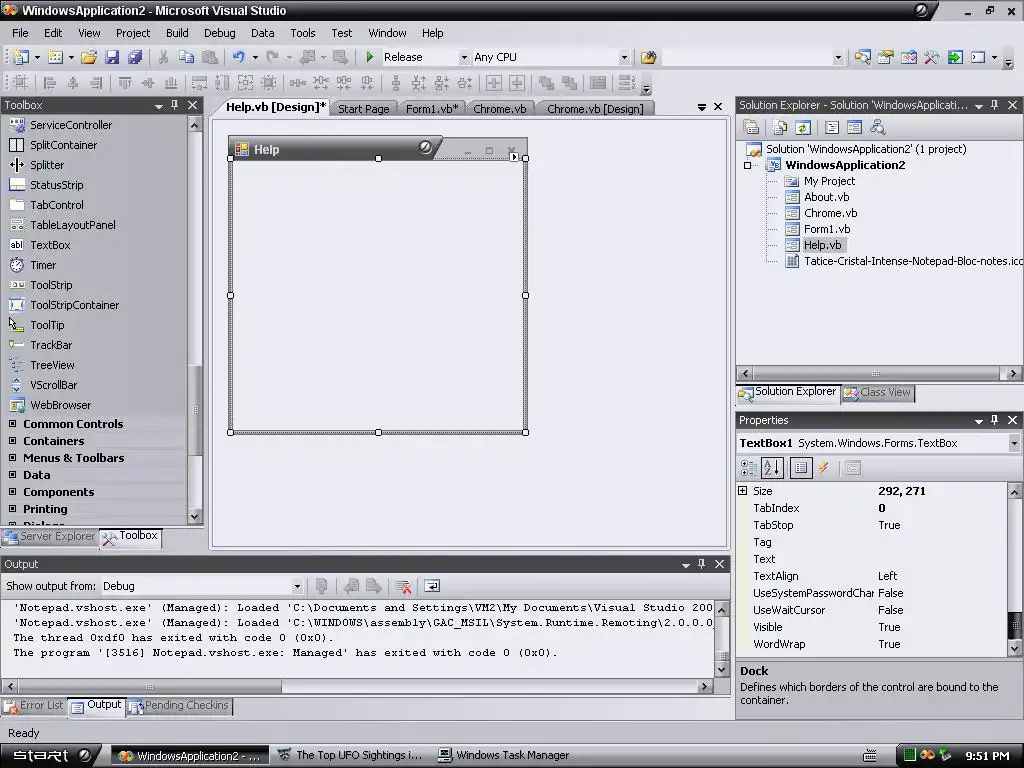Open the Show output from Debug dropdown
1024x768 pixels.
297,586
